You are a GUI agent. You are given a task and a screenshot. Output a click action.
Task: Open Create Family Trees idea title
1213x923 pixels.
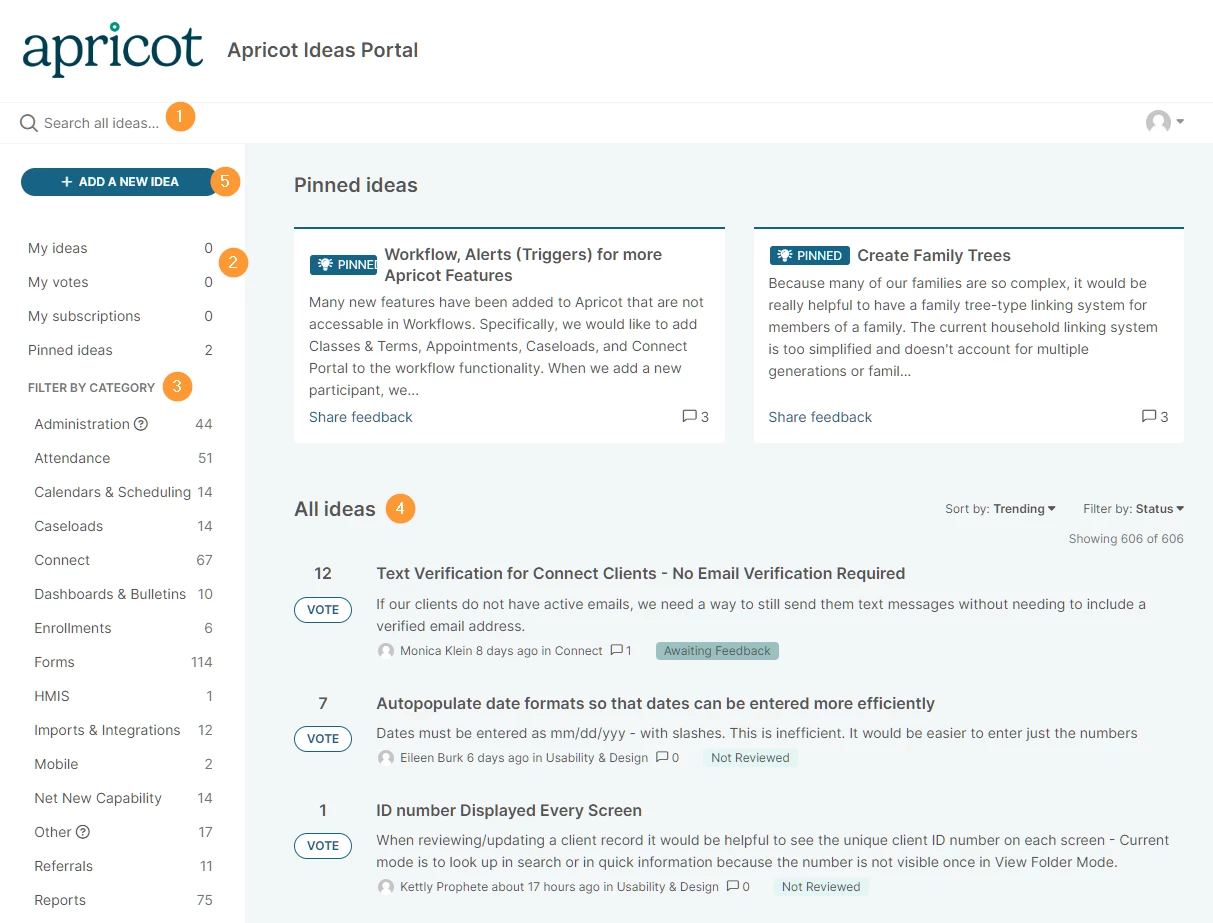click(934, 255)
